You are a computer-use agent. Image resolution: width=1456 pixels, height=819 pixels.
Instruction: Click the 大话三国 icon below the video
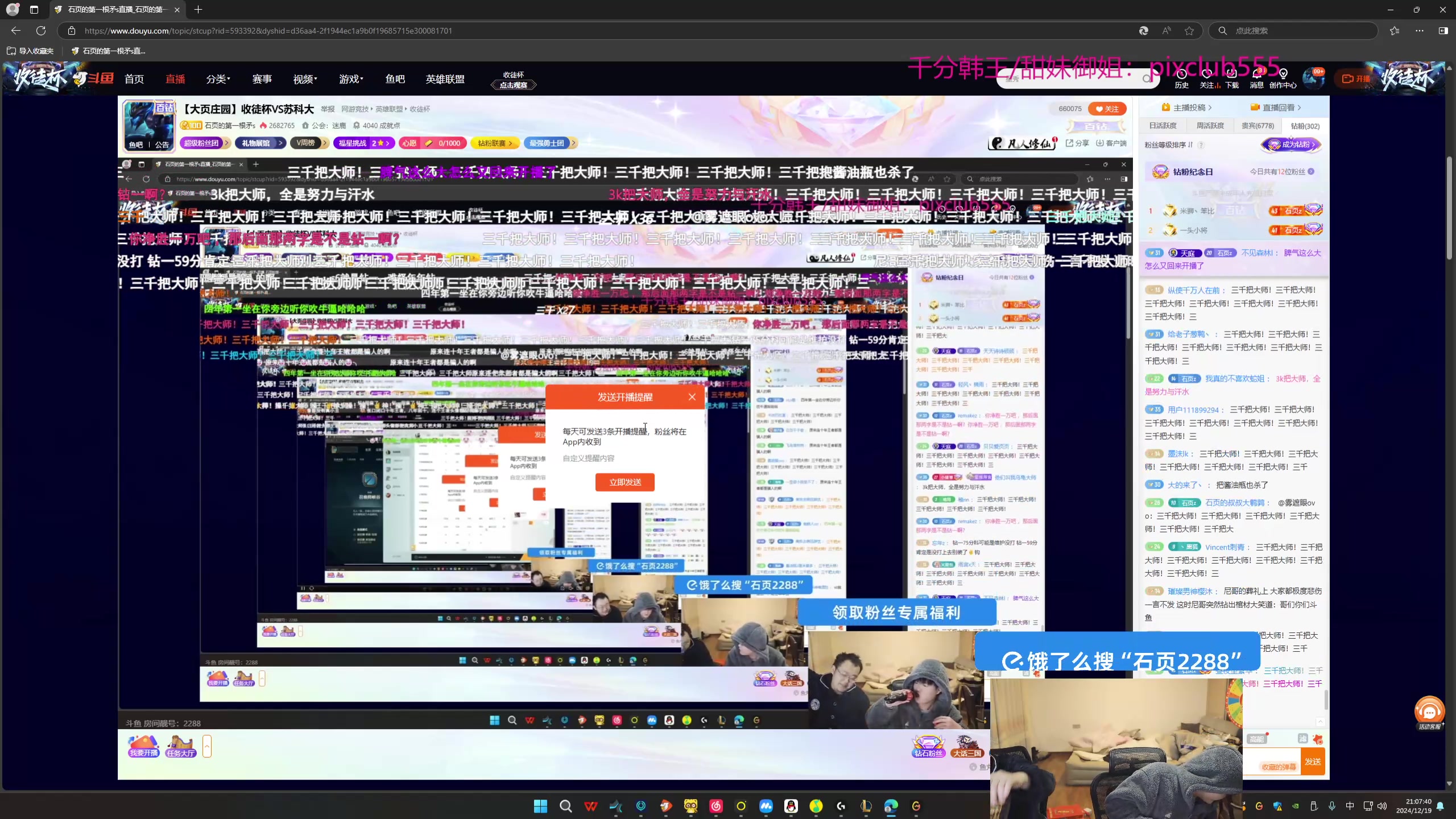click(x=967, y=746)
